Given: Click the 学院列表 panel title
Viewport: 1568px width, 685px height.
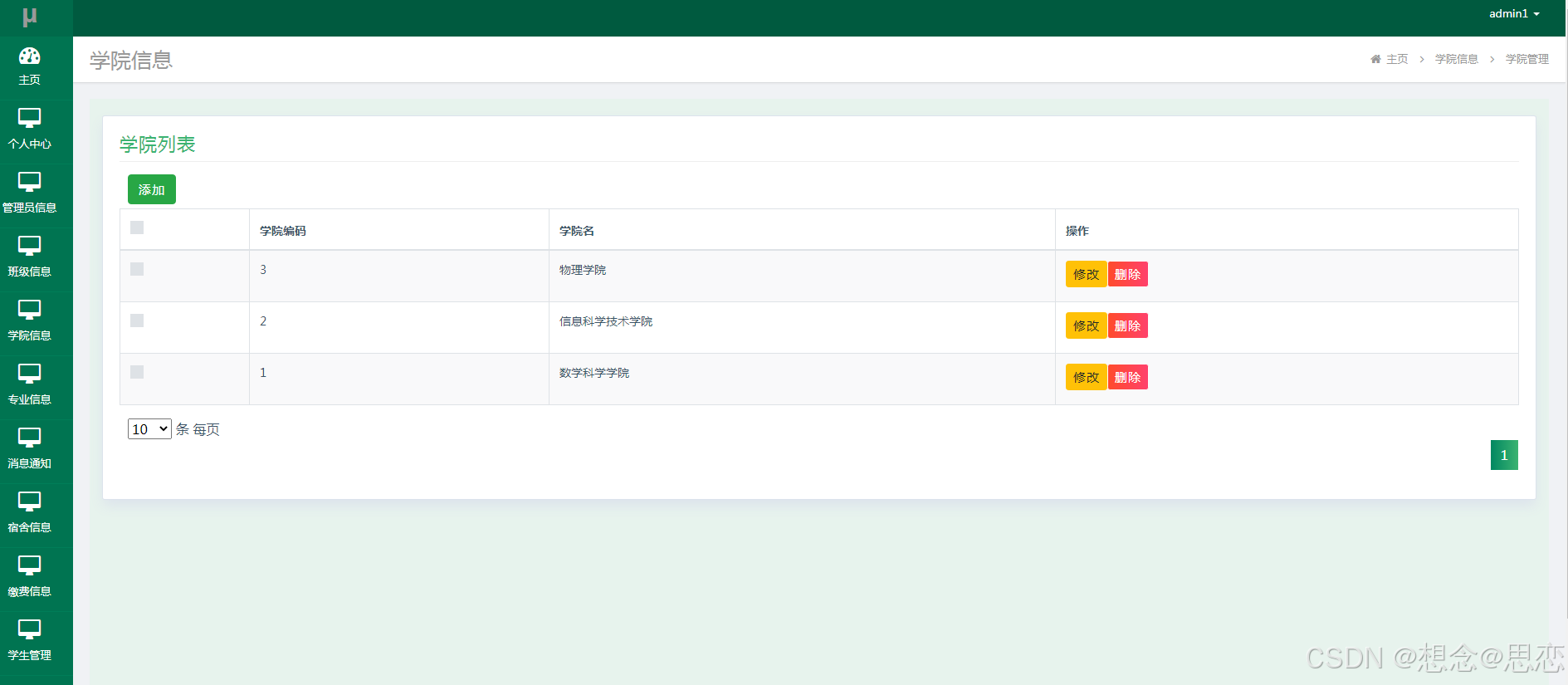Looking at the screenshot, I should [x=158, y=144].
